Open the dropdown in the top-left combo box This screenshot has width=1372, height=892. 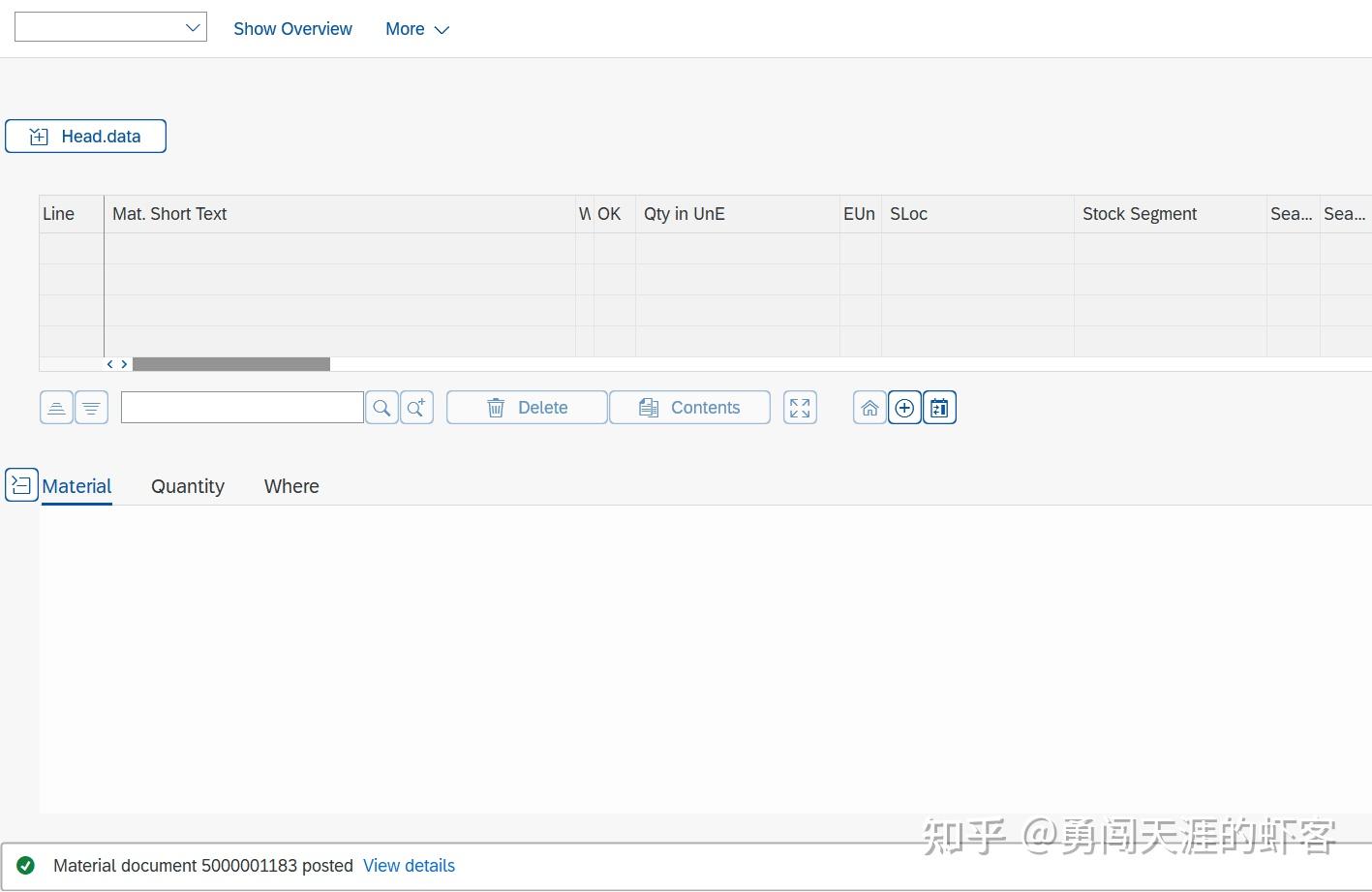click(191, 26)
